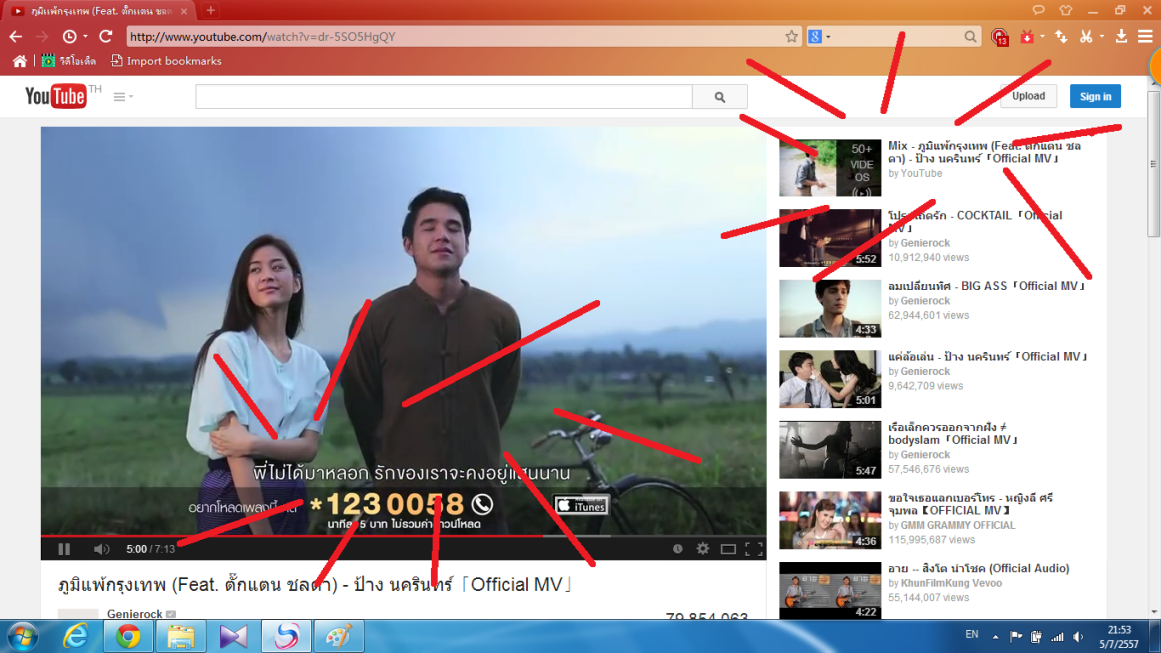This screenshot has height=653, width=1161.
Task: Open the Mix playlist thumbnail
Action: 830,168
